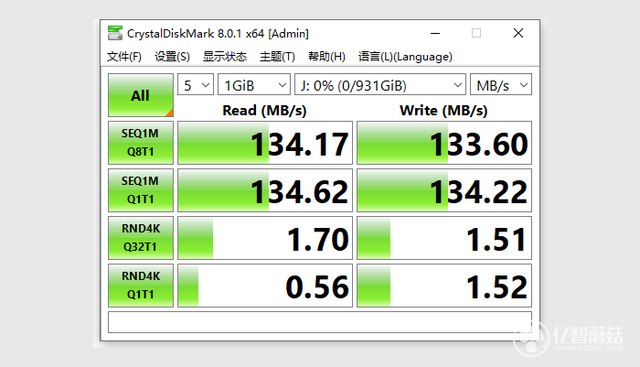
Task: Start all benchmarks with the All button
Action: pyautogui.click(x=141, y=95)
